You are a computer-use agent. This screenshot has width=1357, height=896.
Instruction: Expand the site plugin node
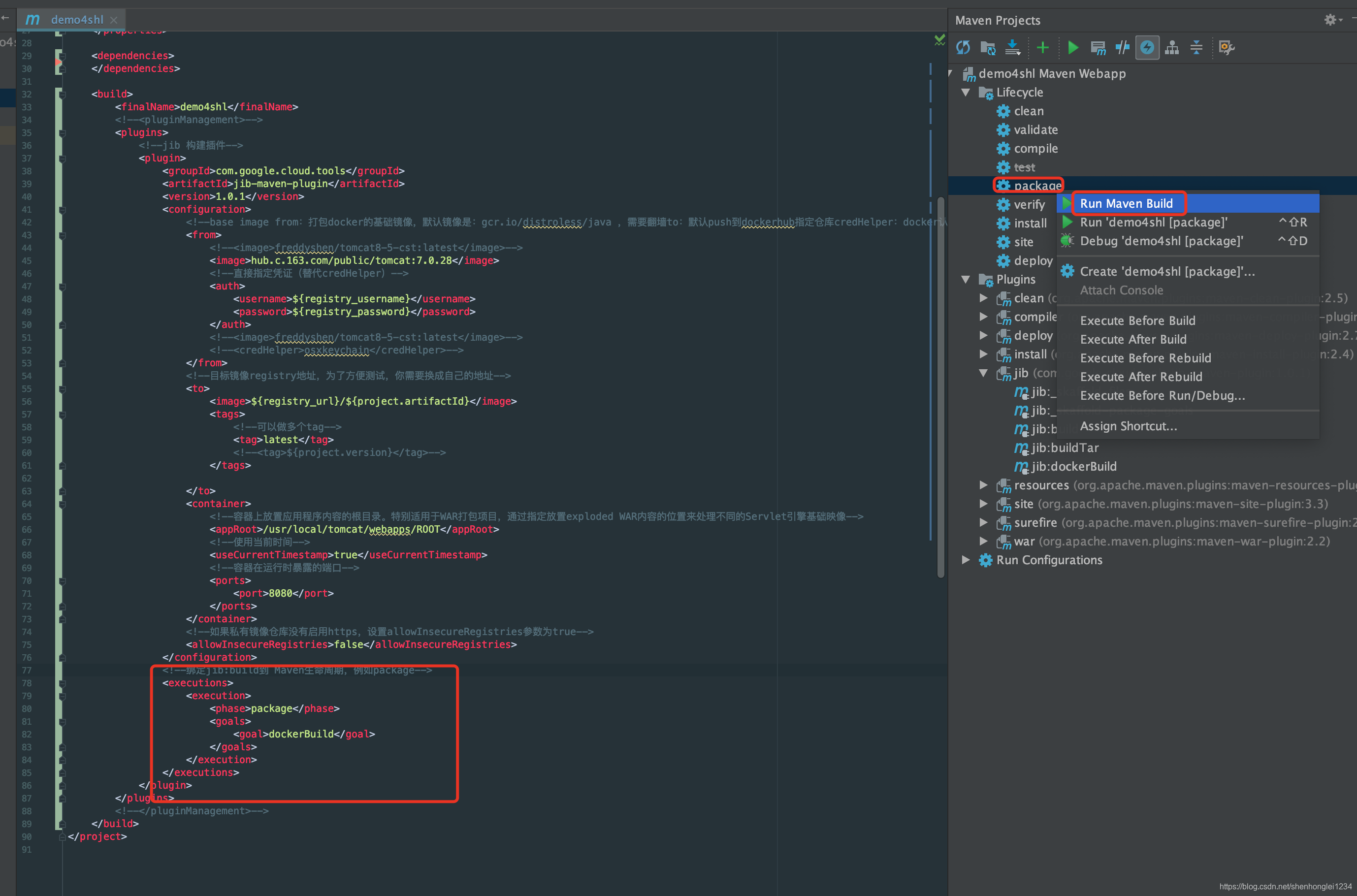tap(983, 504)
